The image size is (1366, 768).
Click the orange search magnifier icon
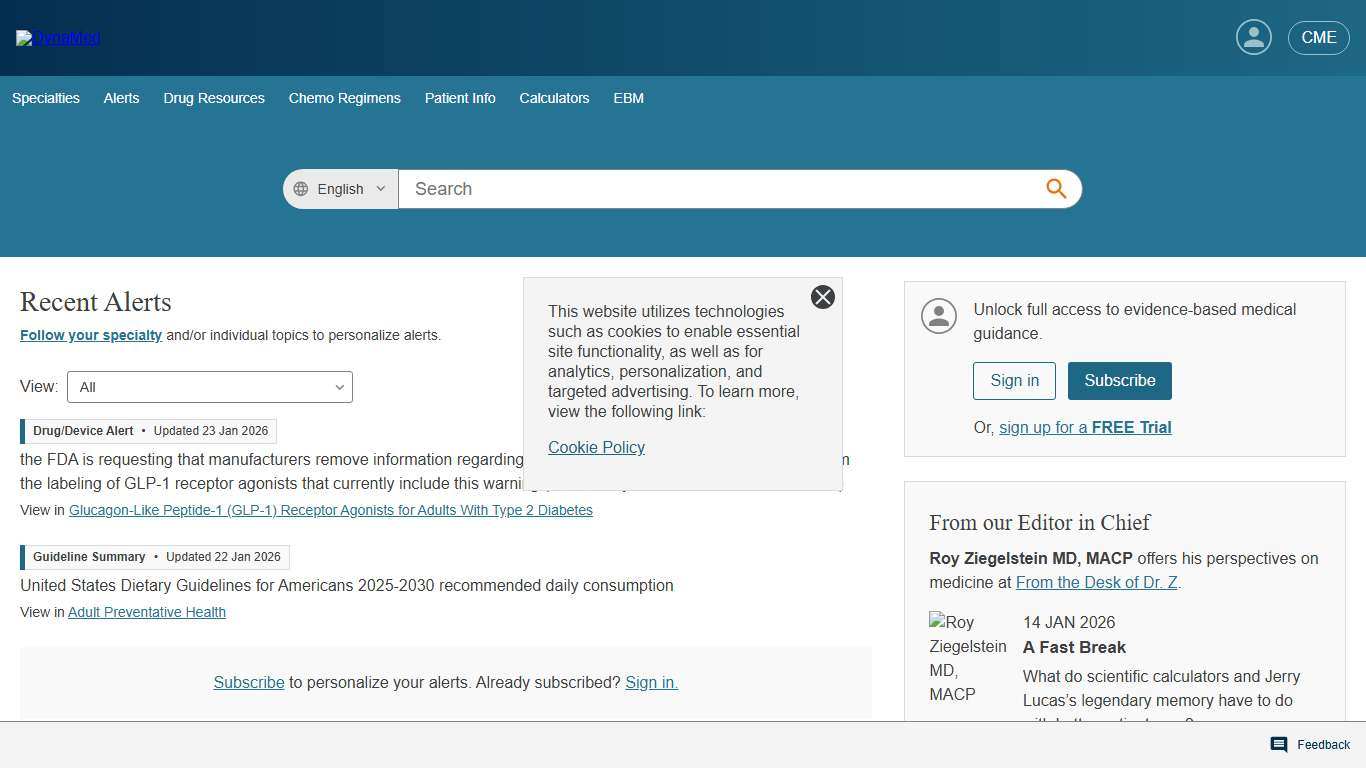tap(1056, 189)
